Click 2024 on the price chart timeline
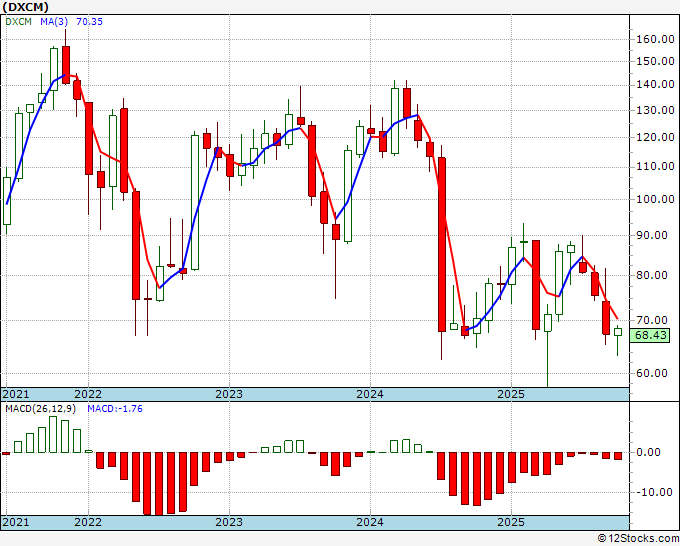This screenshot has width=680, height=546. 370,394
